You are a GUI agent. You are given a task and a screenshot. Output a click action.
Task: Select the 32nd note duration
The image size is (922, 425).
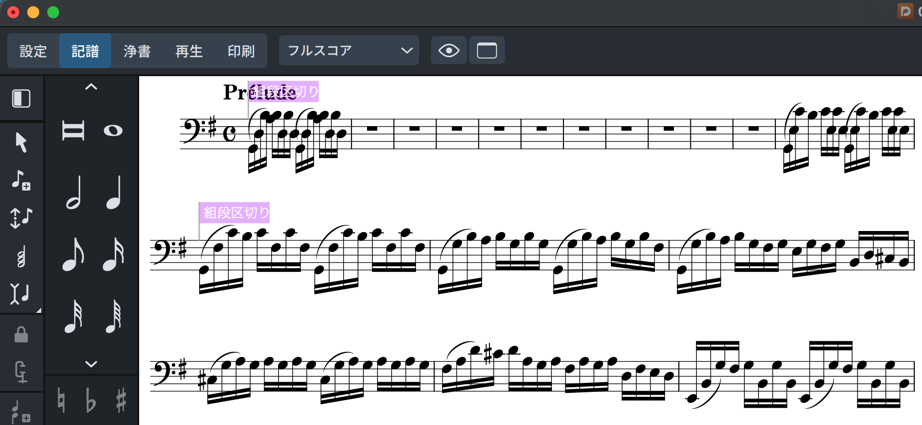point(73,317)
